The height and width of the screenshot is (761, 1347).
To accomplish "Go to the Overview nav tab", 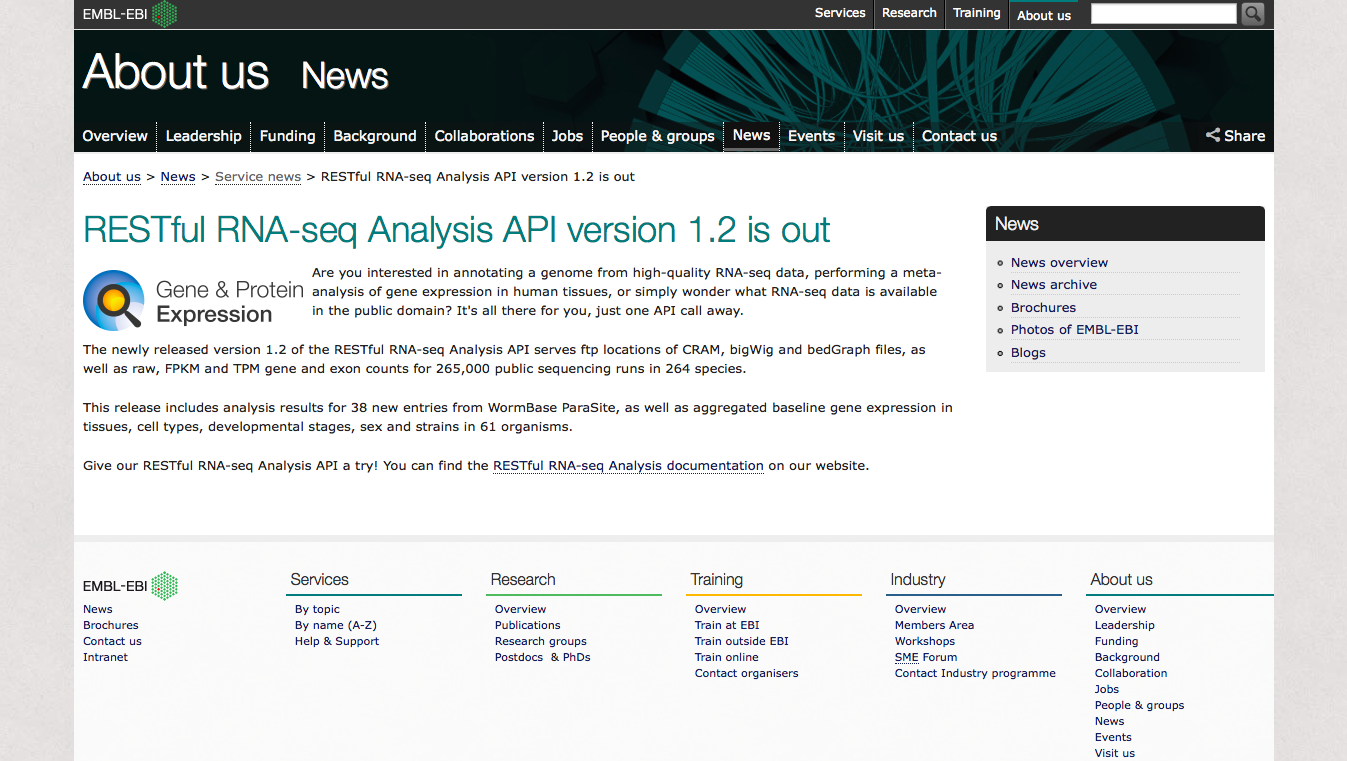I will click(115, 136).
